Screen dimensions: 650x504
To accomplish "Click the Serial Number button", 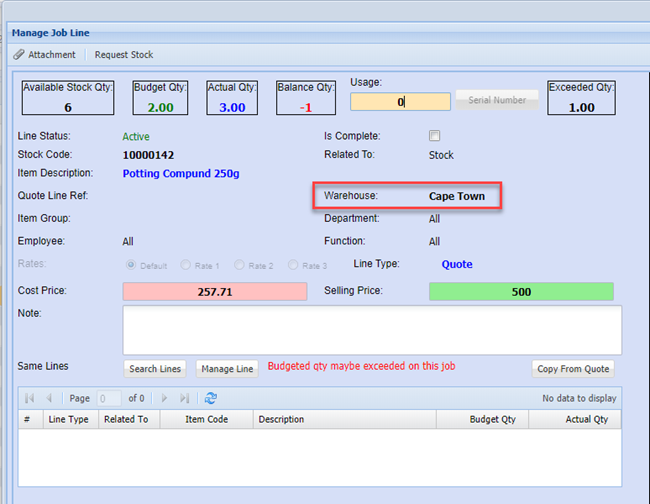I will point(496,100).
